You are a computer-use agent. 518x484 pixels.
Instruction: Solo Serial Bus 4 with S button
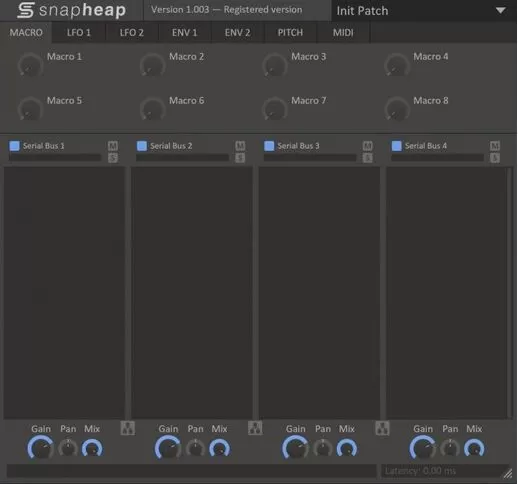[x=495, y=158]
